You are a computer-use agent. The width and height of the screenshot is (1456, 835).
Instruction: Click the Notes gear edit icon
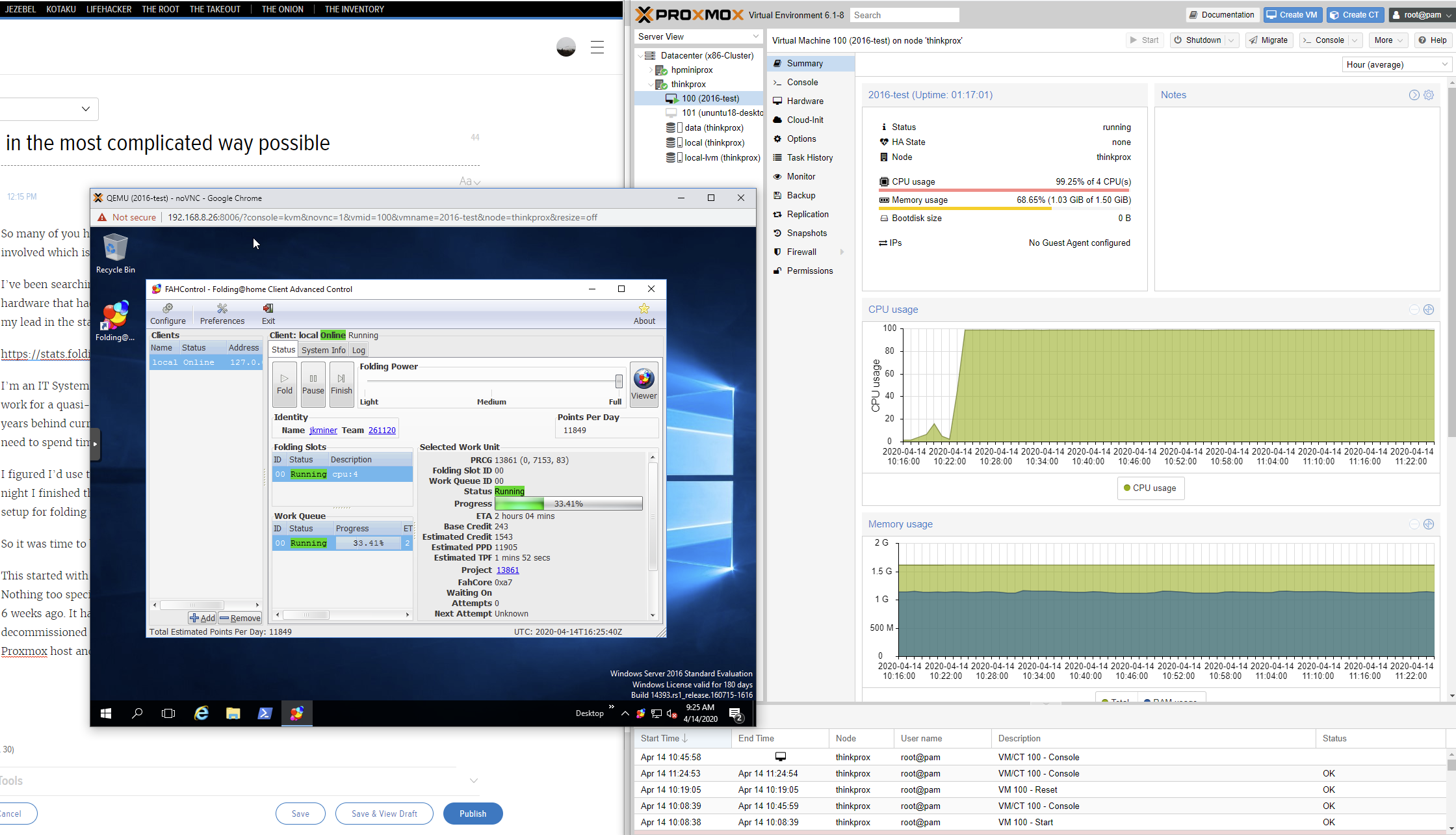click(1429, 95)
